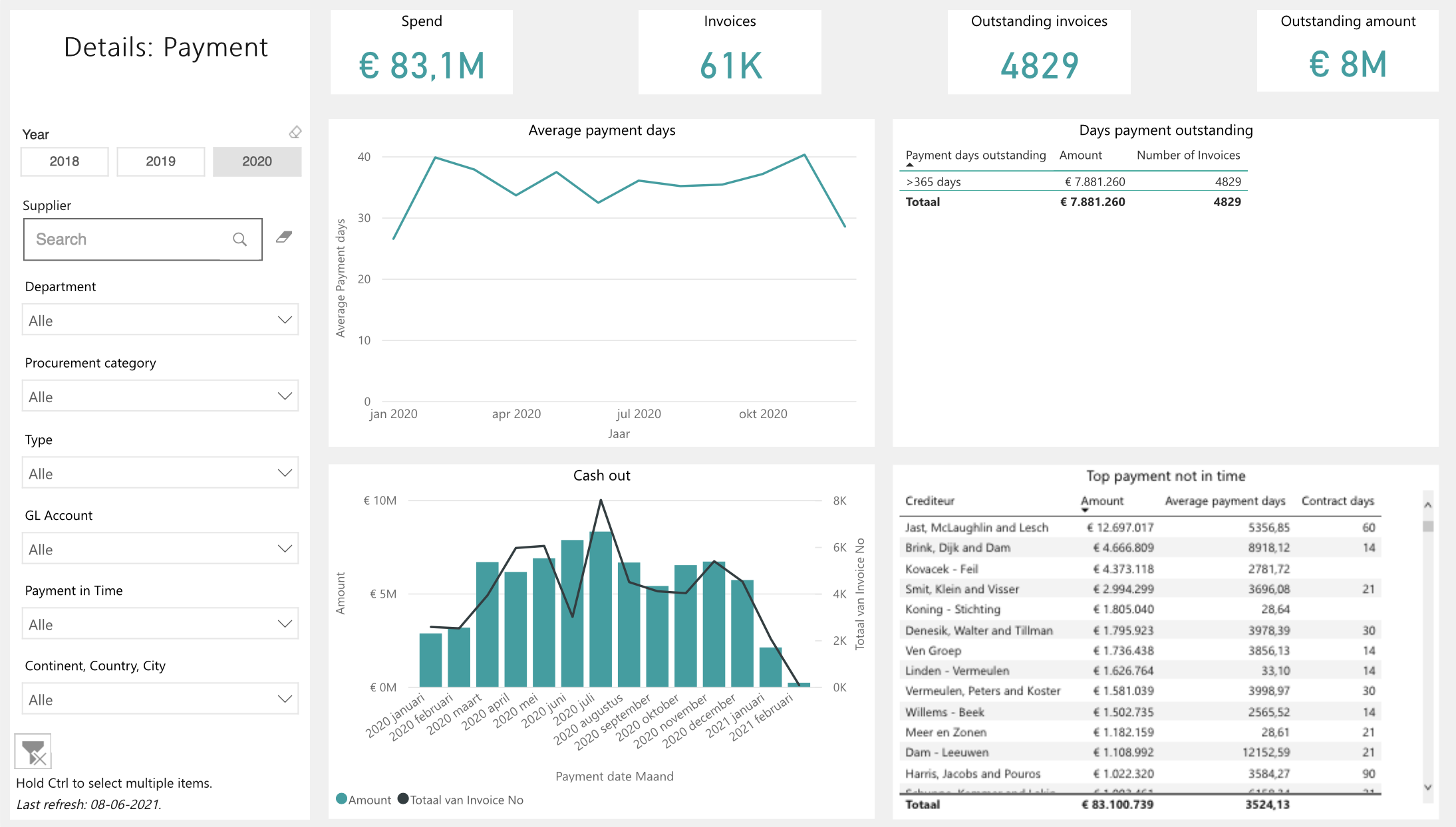Click the sort arrow on Payment days outstanding
This screenshot has height=827, width=1456.
(x=909, y=164)
